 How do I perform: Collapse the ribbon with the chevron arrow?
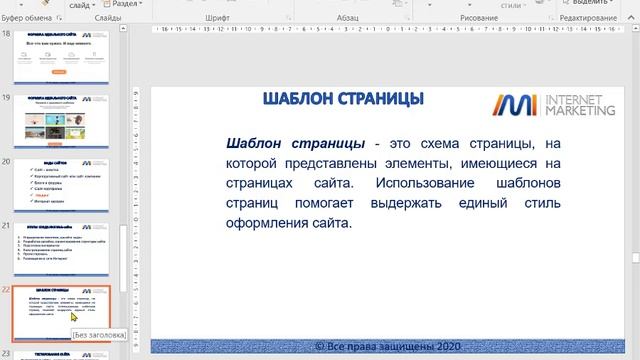pos(631,17)
